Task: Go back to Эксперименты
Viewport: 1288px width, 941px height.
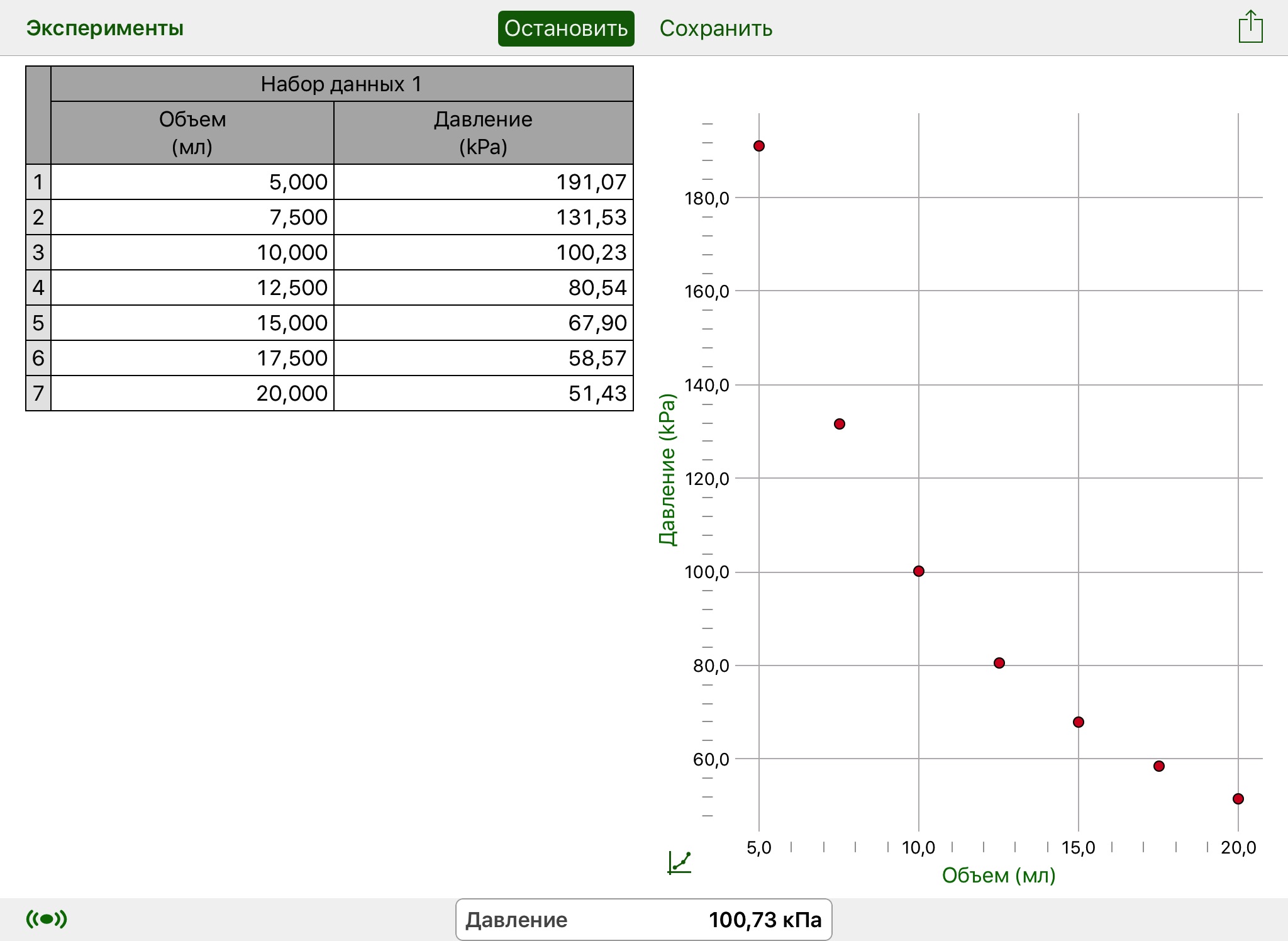Action: tap(105, 28)
